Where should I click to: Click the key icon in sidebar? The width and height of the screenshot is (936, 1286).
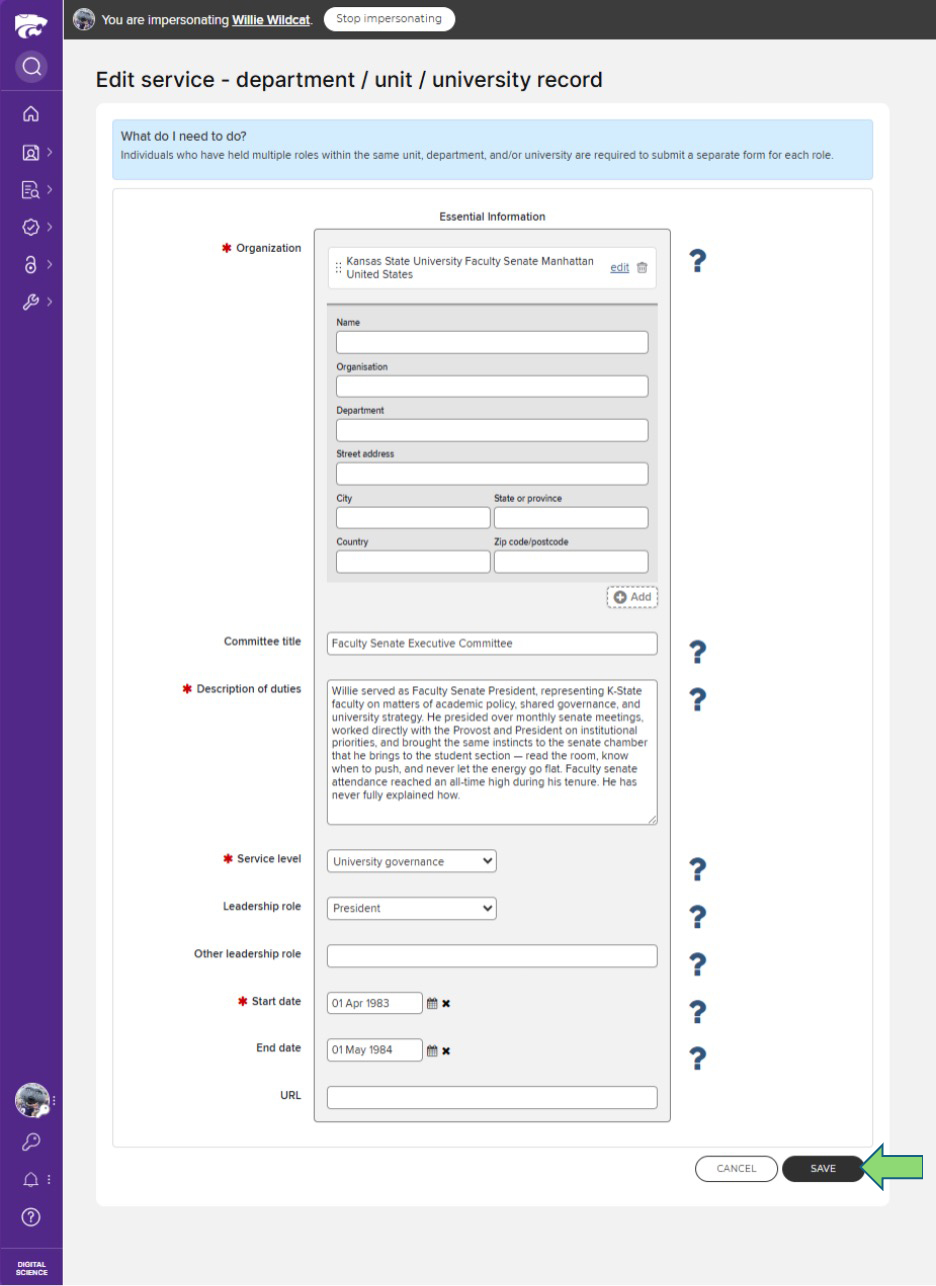[31, 1143]
